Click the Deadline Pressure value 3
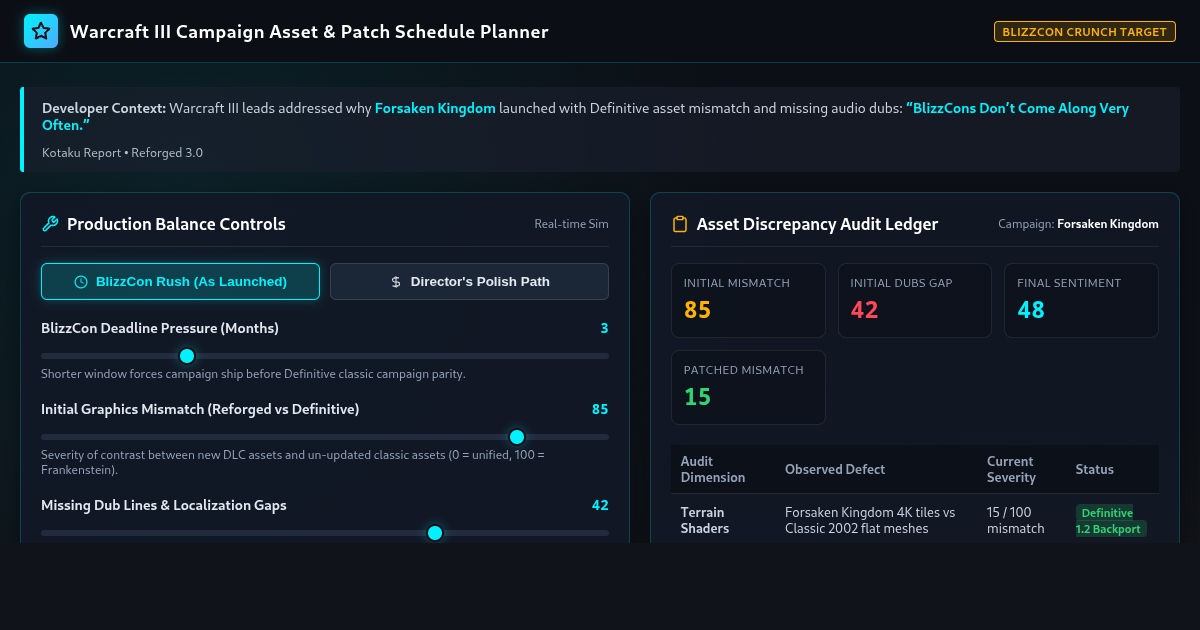The width and height of the screenshot is (1200, 630). [x=604, y=328]
